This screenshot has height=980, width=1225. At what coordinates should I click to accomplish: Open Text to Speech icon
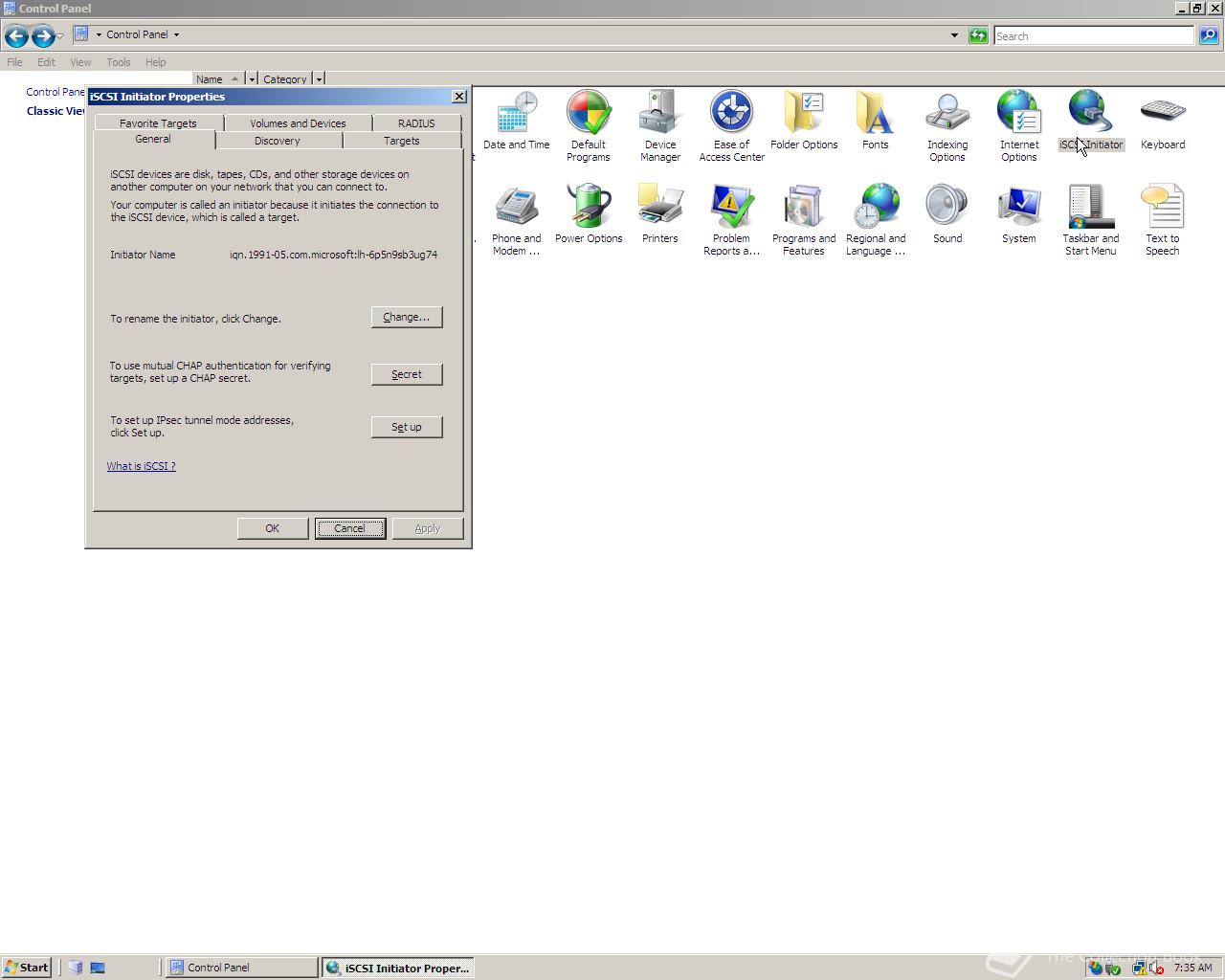[1163, 220]
